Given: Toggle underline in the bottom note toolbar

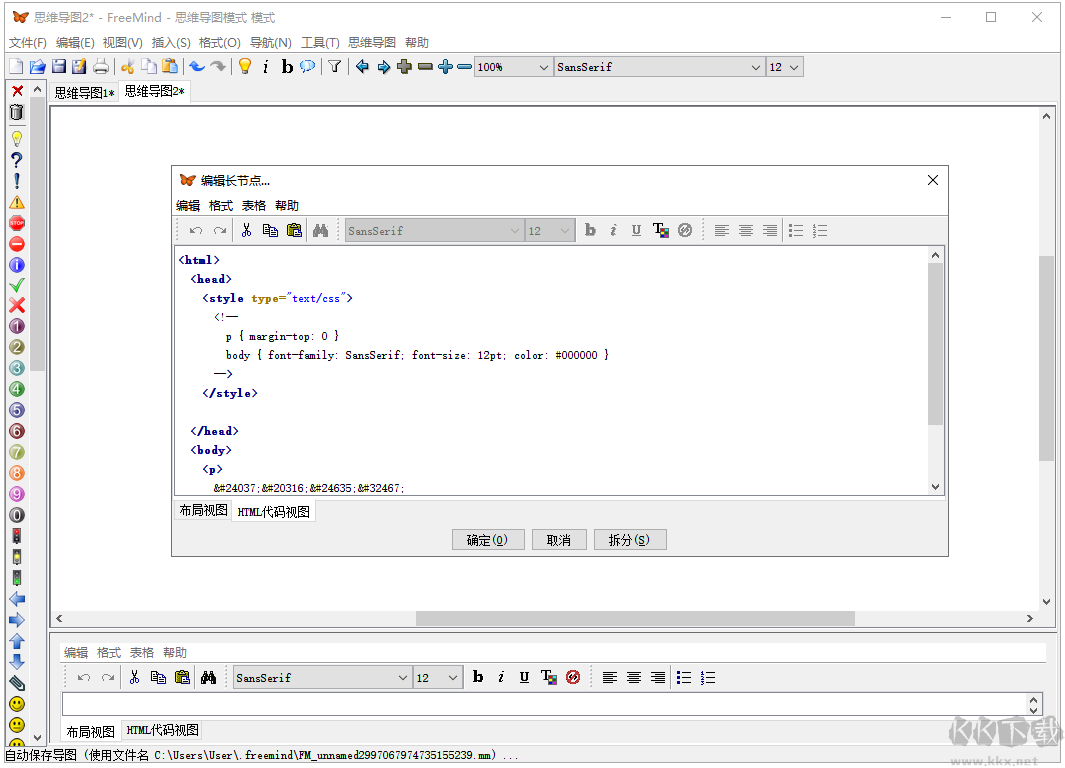Looking at the screenshot, I should coord(524,677).
